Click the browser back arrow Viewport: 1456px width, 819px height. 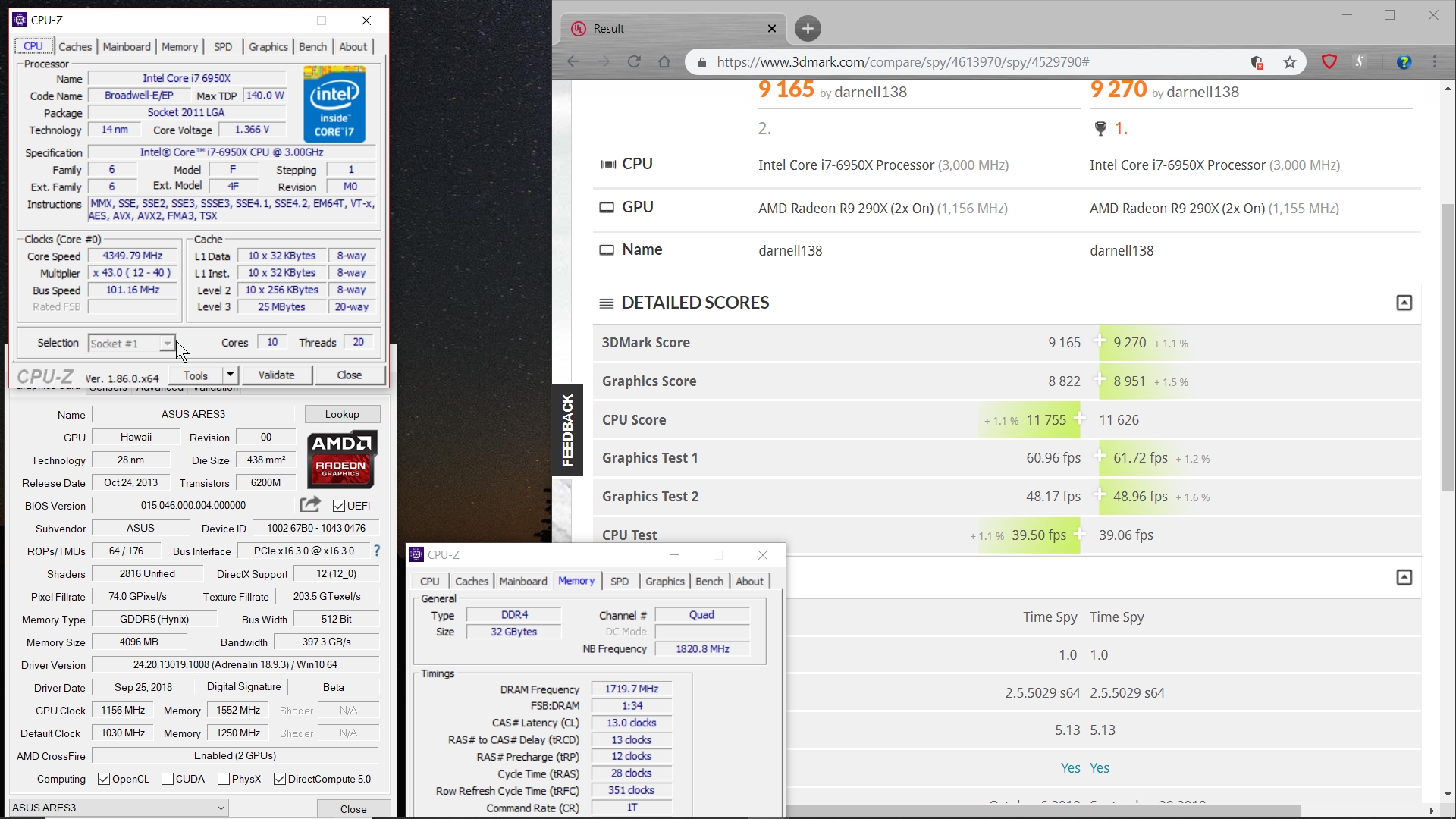(573, 62)
